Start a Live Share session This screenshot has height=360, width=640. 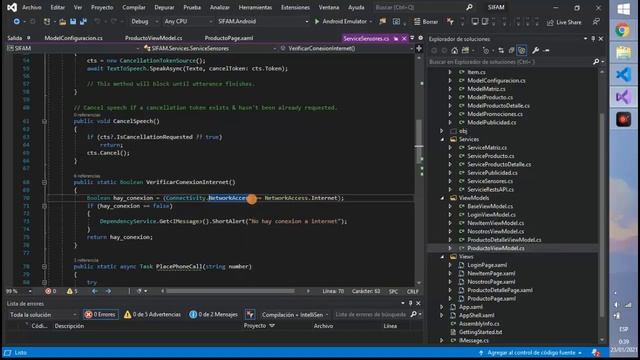[564, 22]
